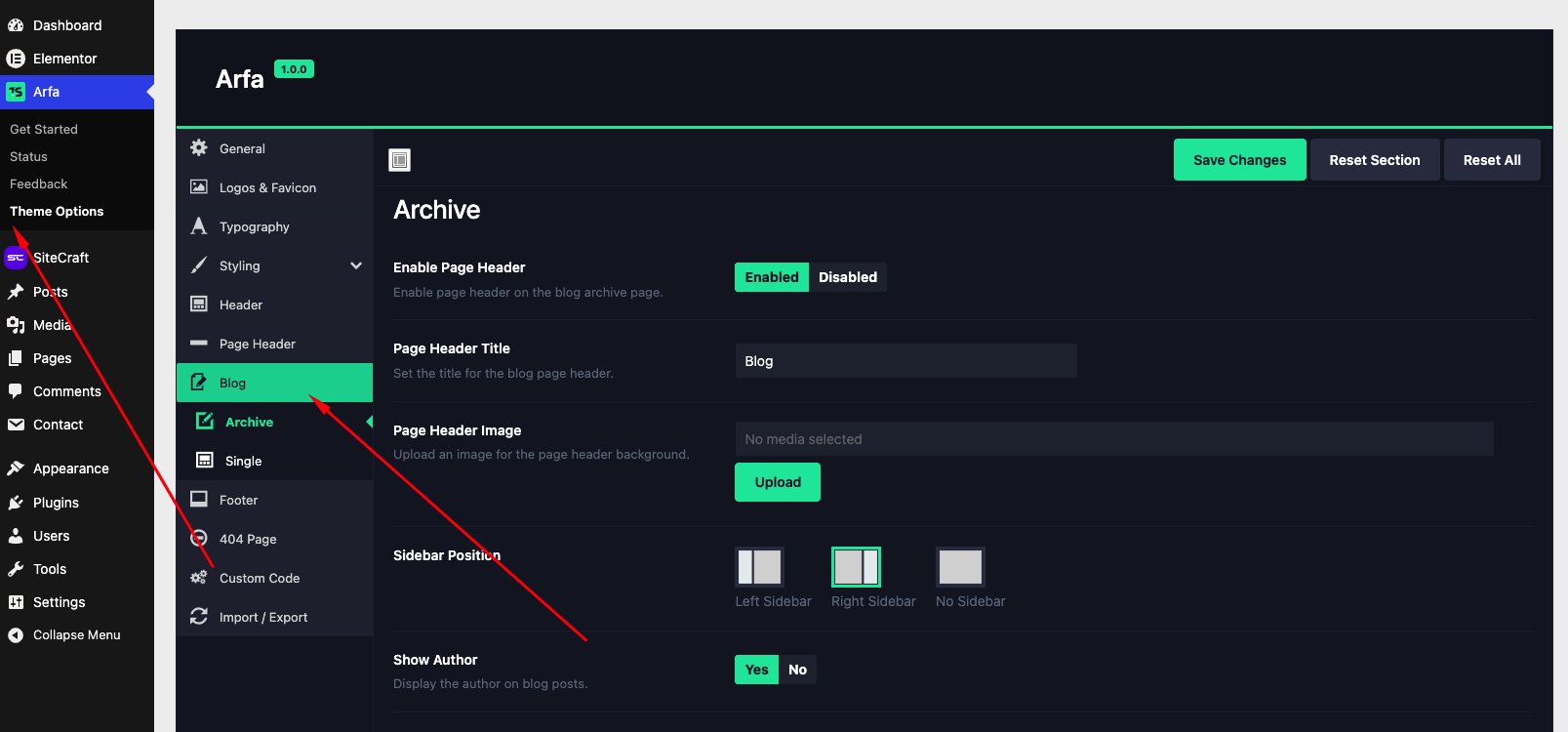Click the Footer layout icon
The width and height of the screenshot is (1568, 732).
[x=199, y=499]
